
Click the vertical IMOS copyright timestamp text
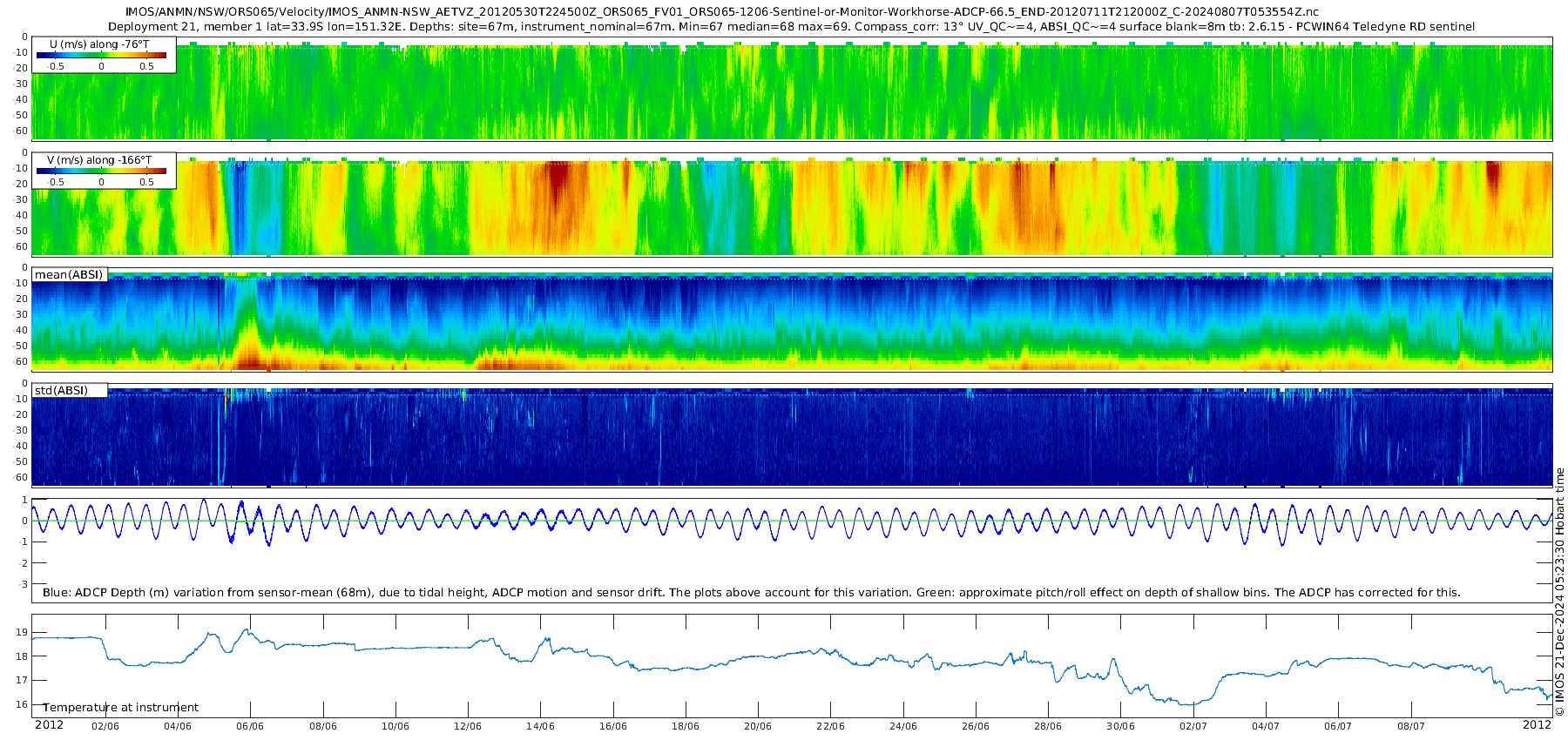(1559, 592)
